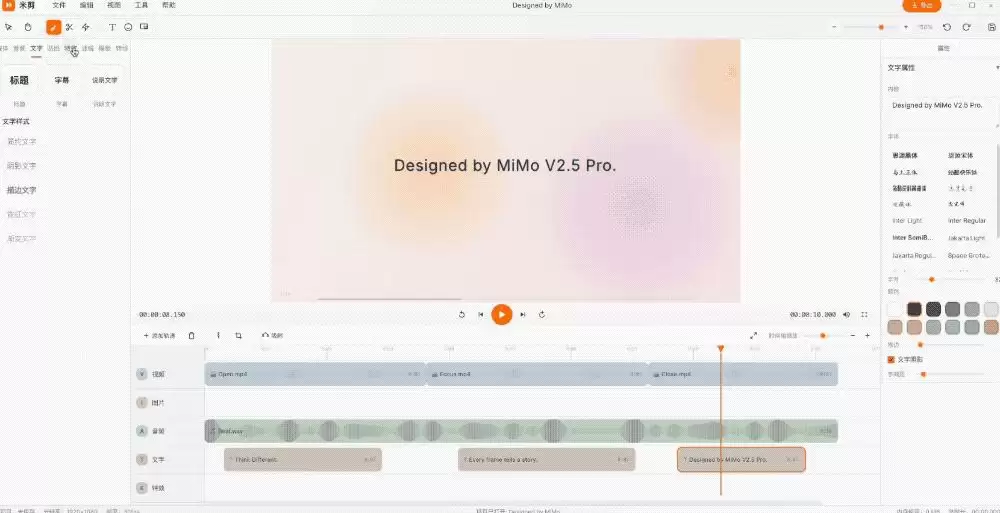Toggle fullscreen preview icon

click(x=865, y=315)
